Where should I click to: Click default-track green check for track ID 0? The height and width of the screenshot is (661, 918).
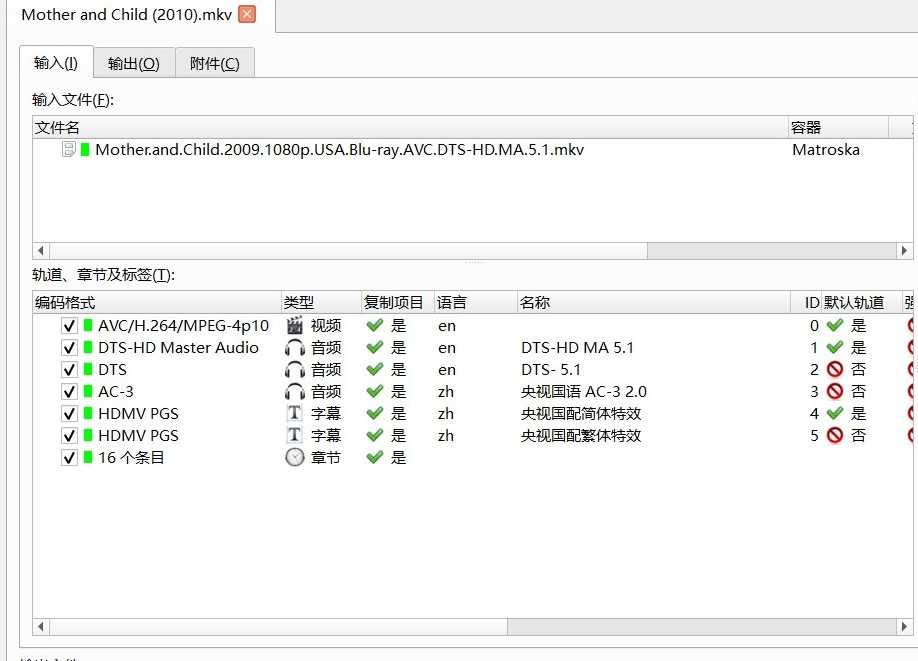(835, 326)
